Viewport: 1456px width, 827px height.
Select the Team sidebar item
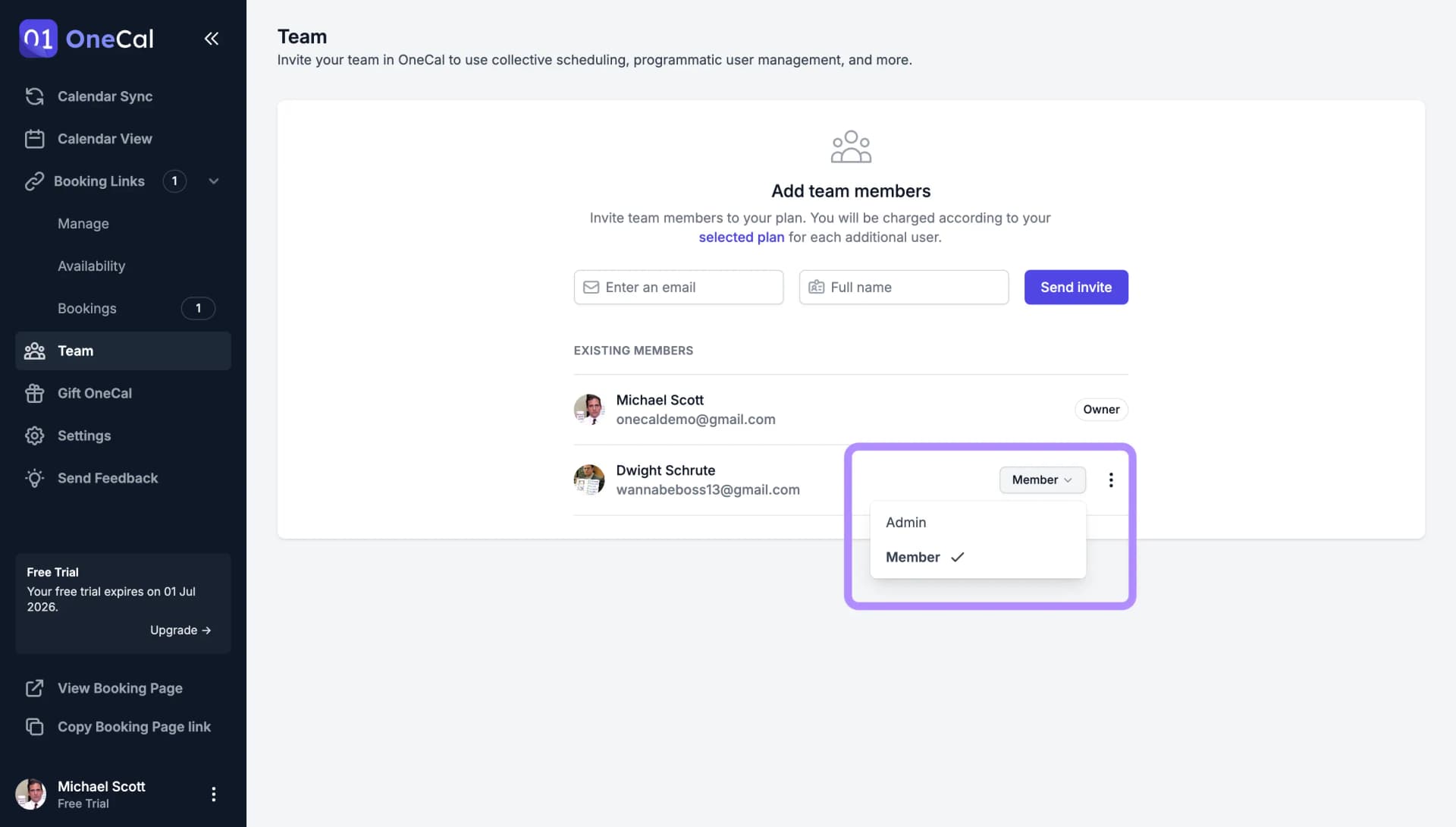123,351
